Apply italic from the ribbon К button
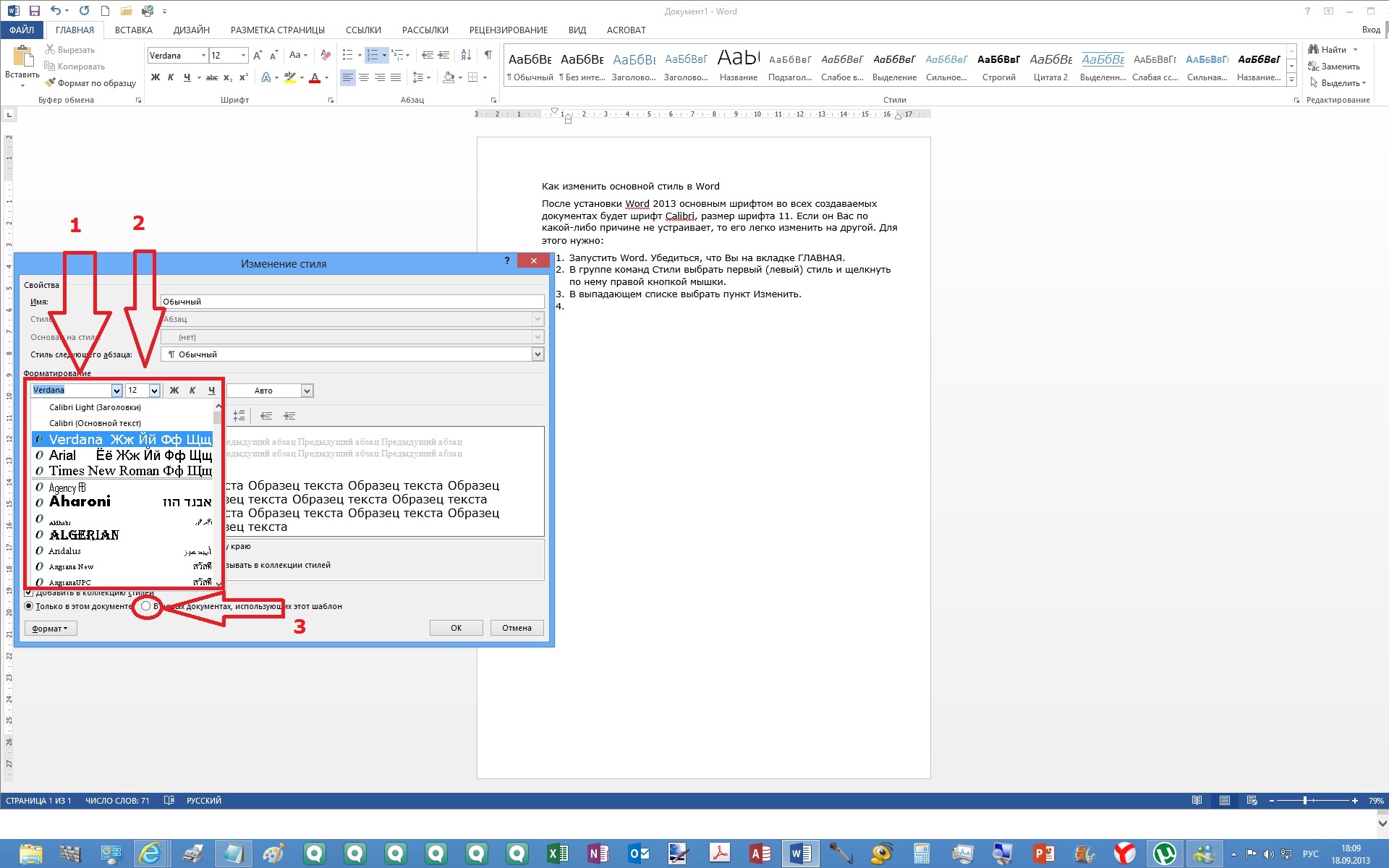1389x868 pixels. tap(171, 77)
